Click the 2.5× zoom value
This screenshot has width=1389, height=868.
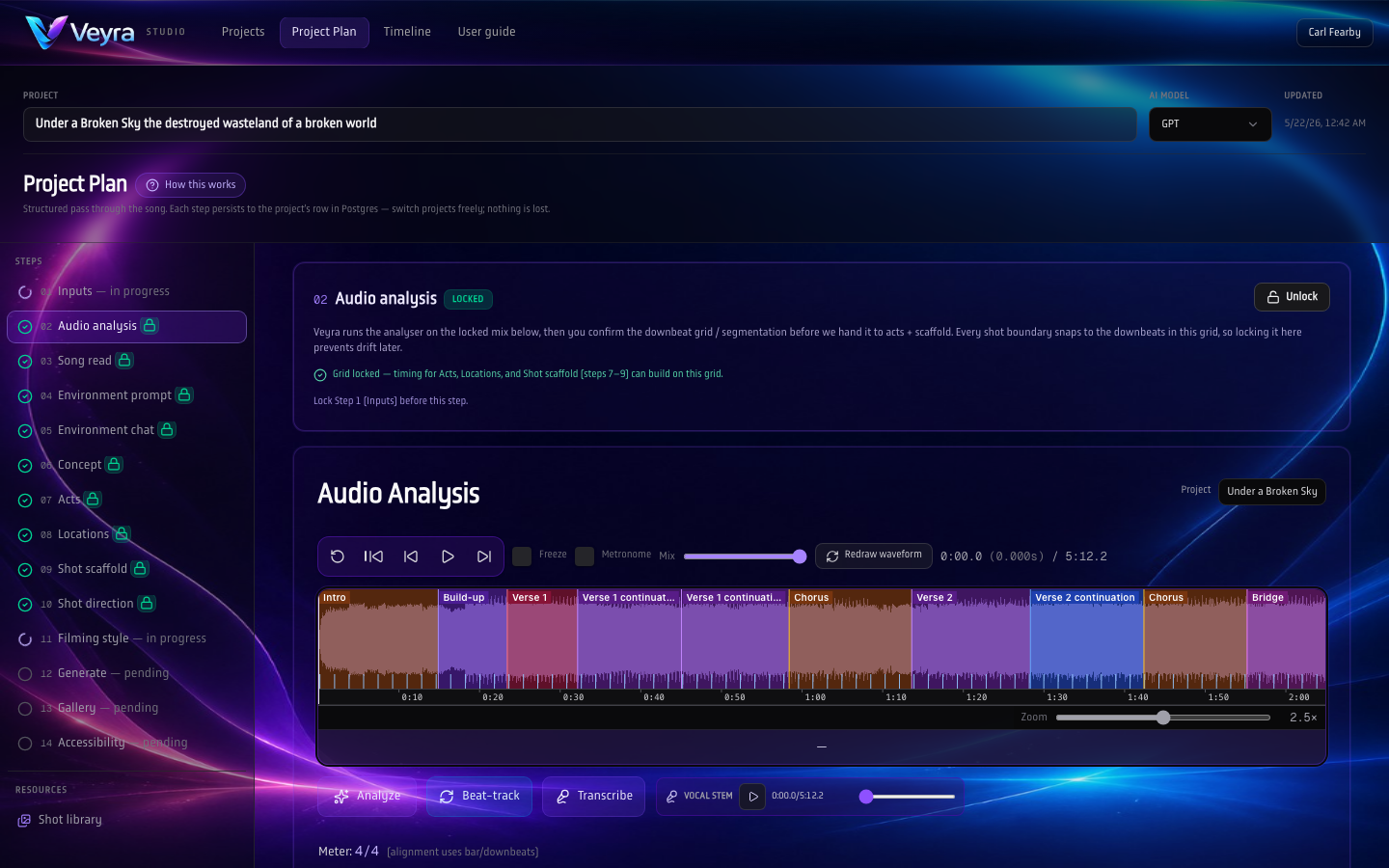tap(1303, 718)
